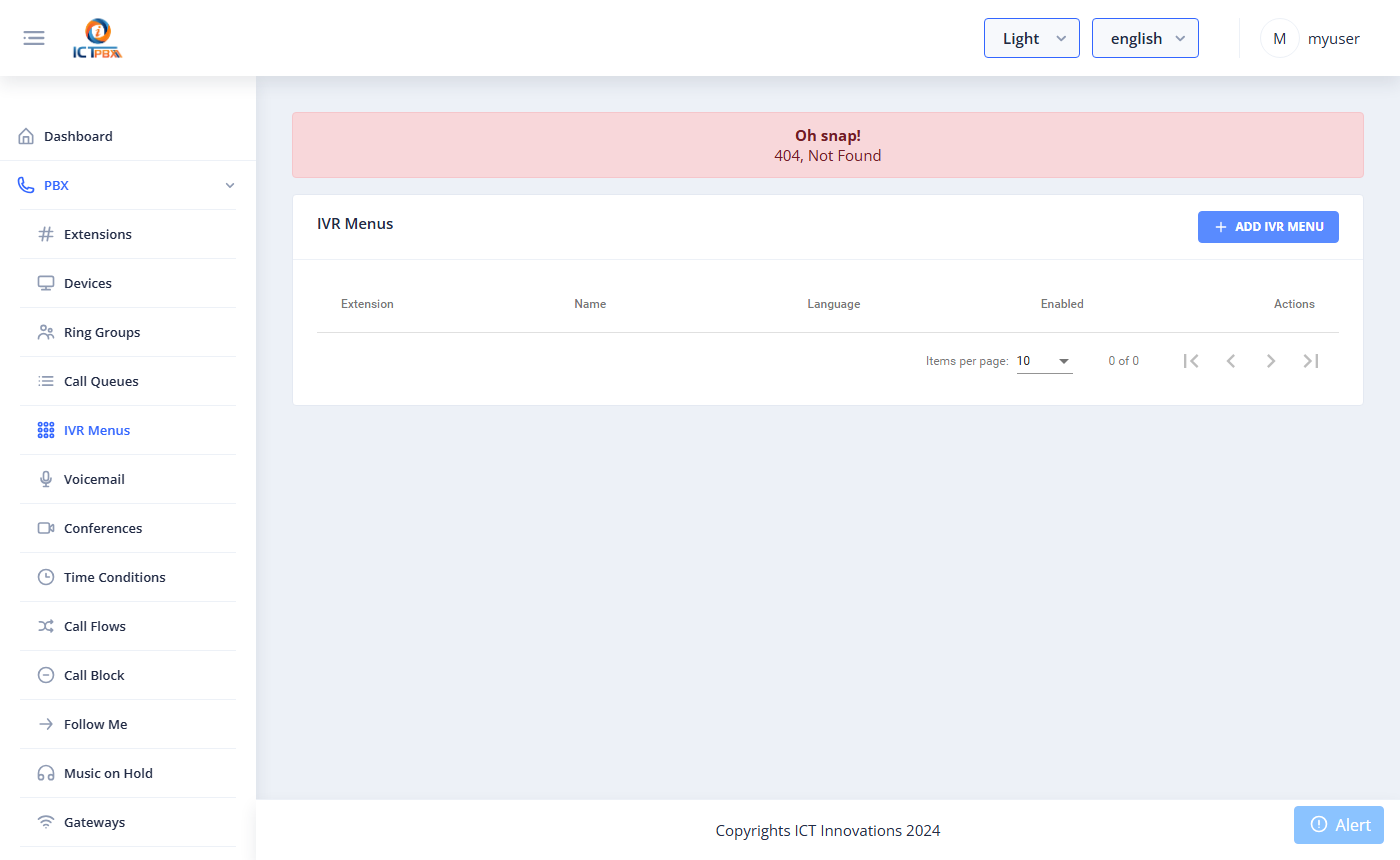Click the Copyrights ICT Innovations 2024 footer
The image size is (1400, 860).
(828, 830)
